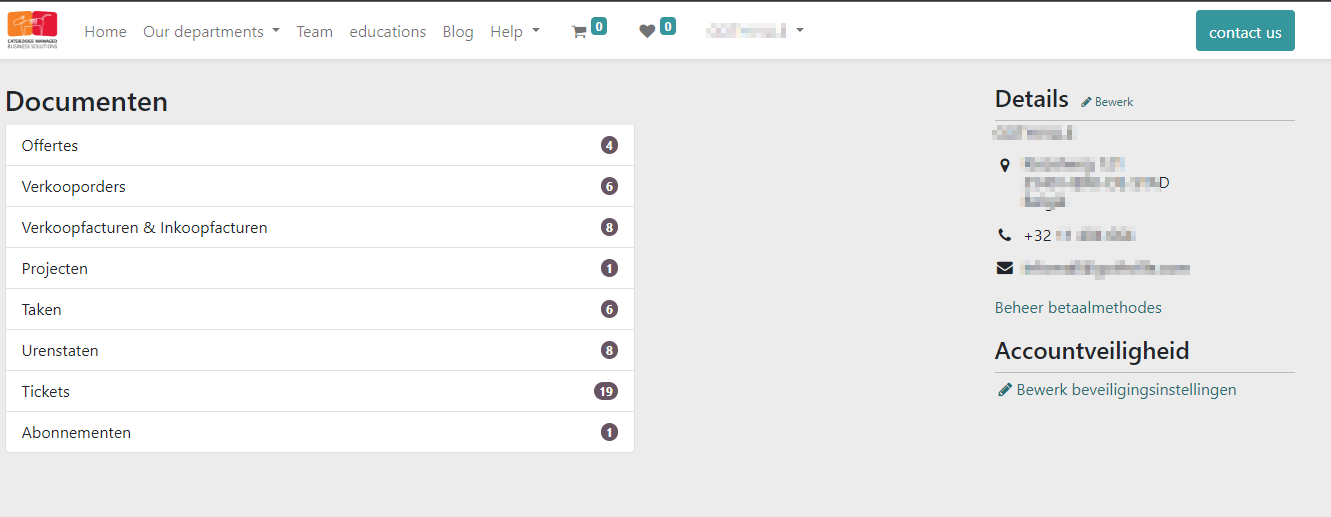
Task: Click the envelope email icon
Action: [x=1005, y=268]
